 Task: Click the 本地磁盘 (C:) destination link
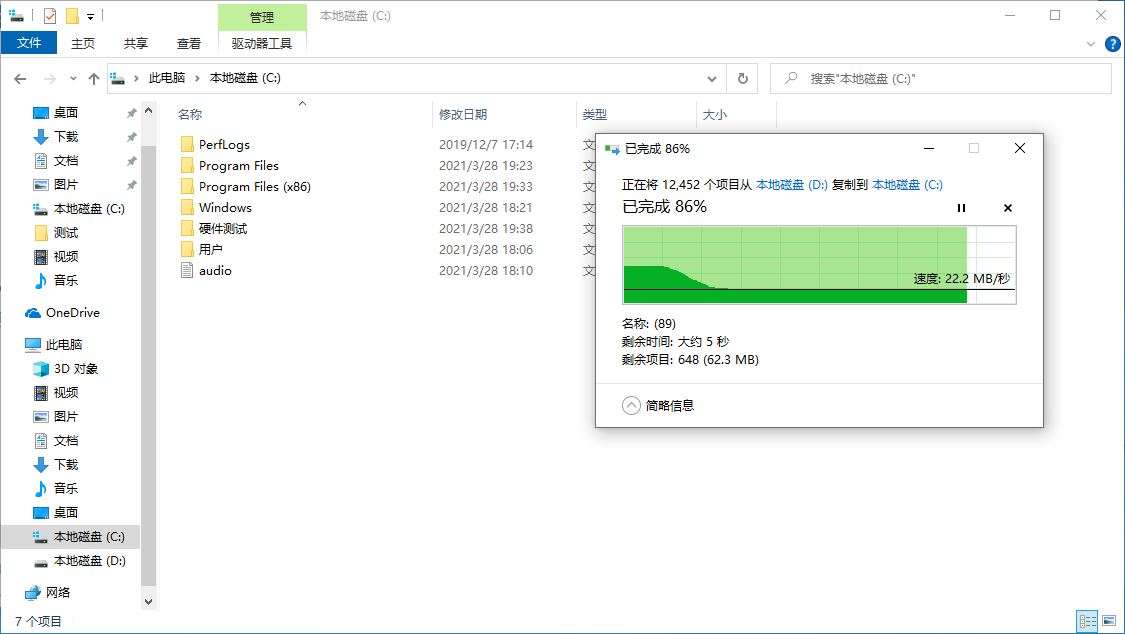pyautogui.click(x=907, y=184)
